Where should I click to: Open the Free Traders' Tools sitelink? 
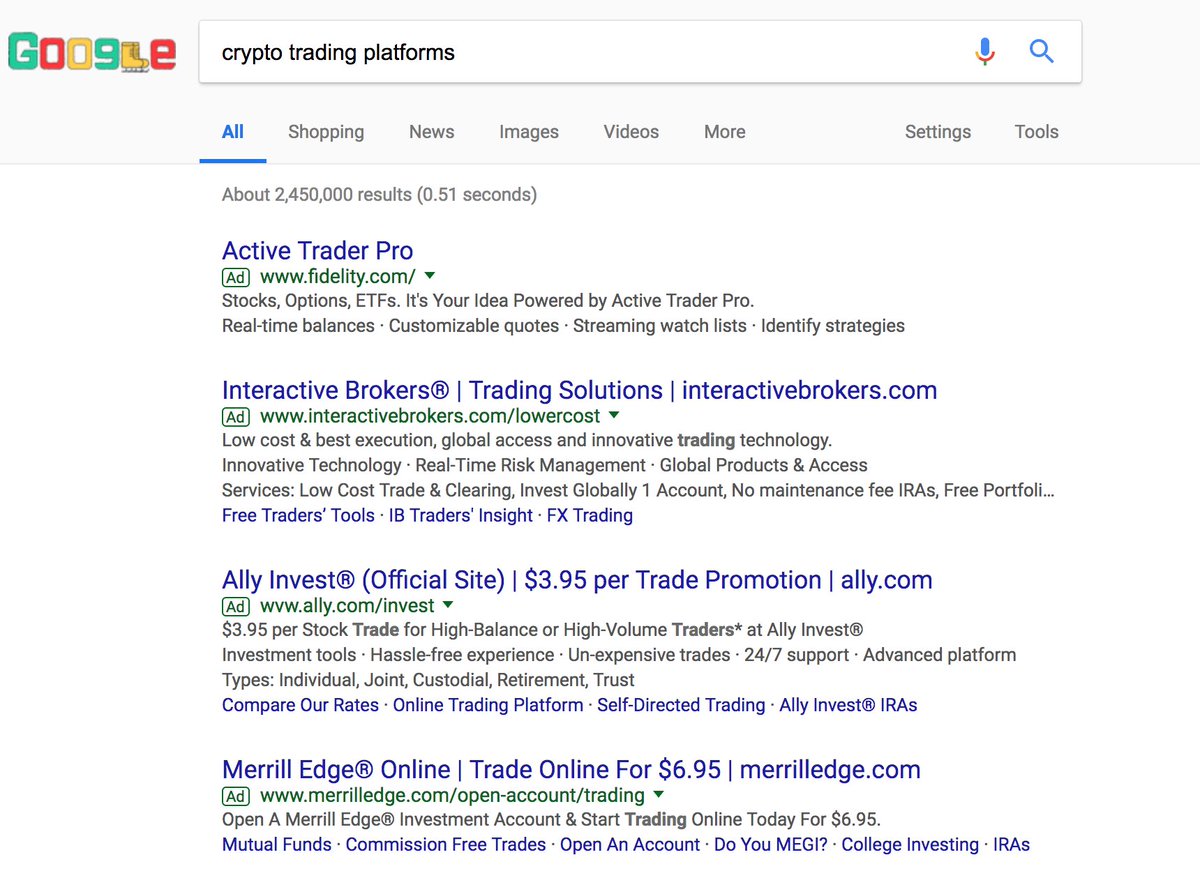pyautogui.click(x=298, y=516)
